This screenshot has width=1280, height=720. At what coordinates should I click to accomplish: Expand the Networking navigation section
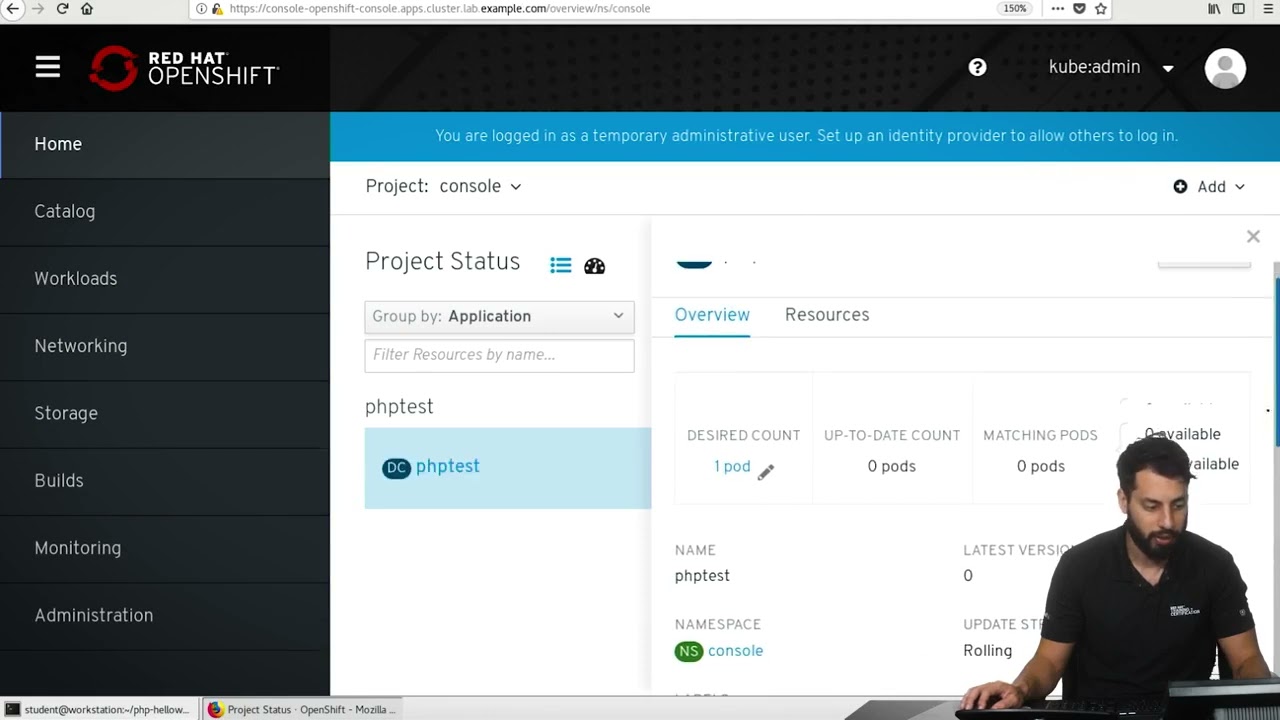click(165, 345)
